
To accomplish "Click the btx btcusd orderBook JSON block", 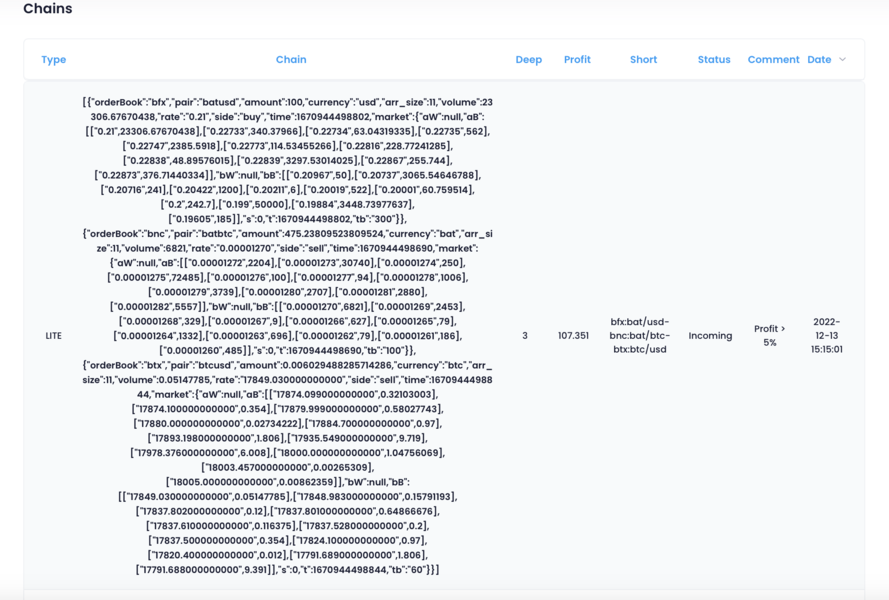I will point(288,468).
